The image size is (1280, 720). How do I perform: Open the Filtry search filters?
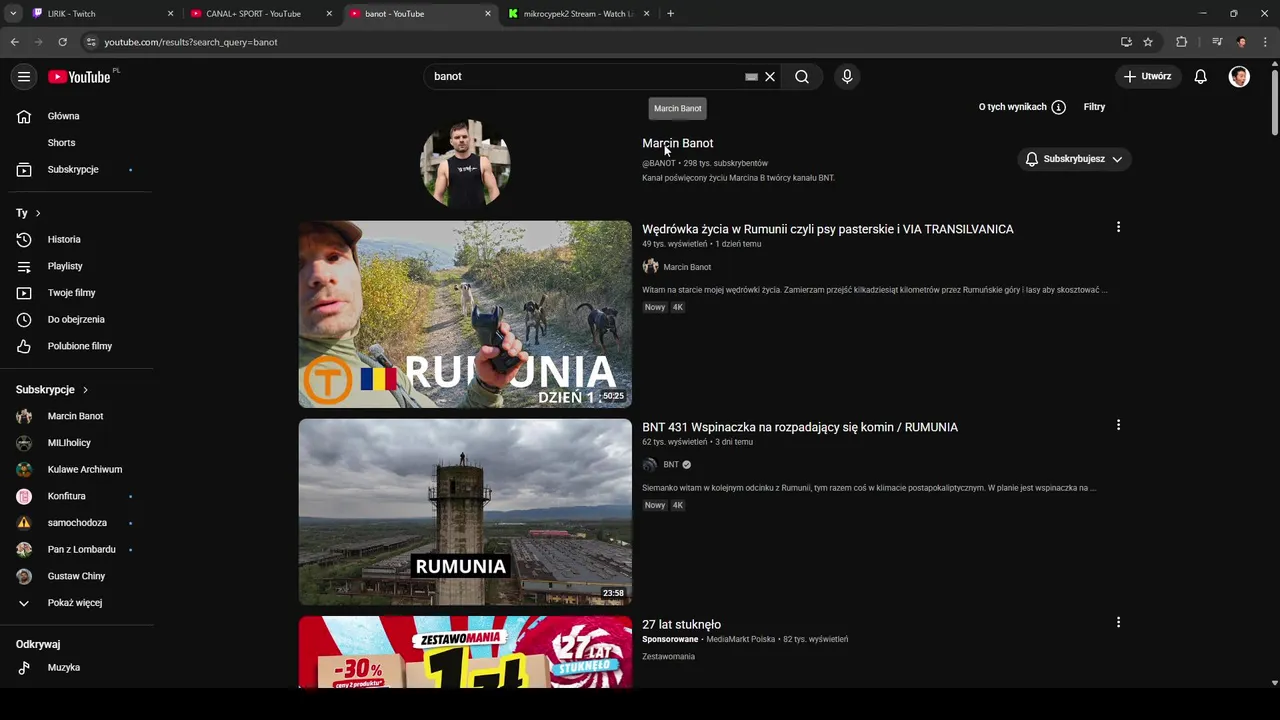pyautogui.click(x=1094, y=107)
